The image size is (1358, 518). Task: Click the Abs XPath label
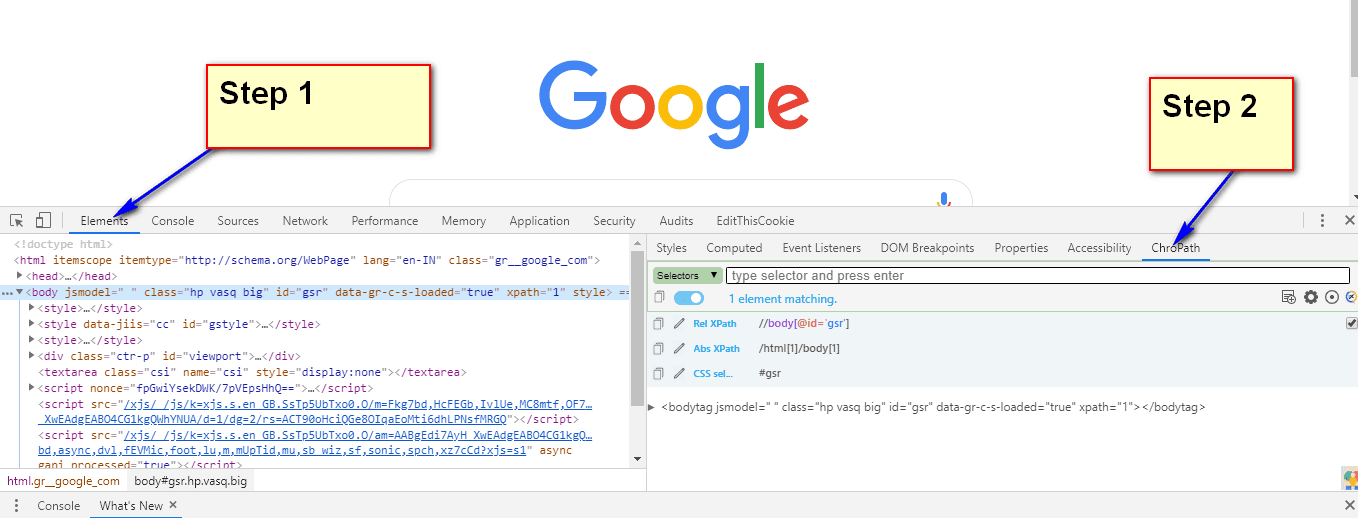716,348
